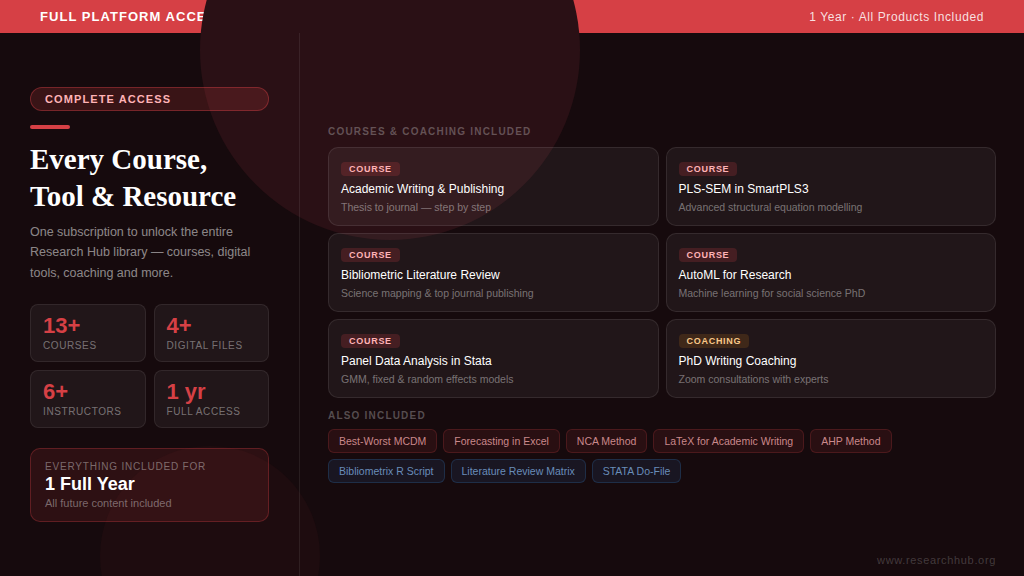The height and width of the screenshot is (576, 1024).
Task: Open the 1 Full Year pricing panel
Action: pyautogui.click(x=149, y=484)
